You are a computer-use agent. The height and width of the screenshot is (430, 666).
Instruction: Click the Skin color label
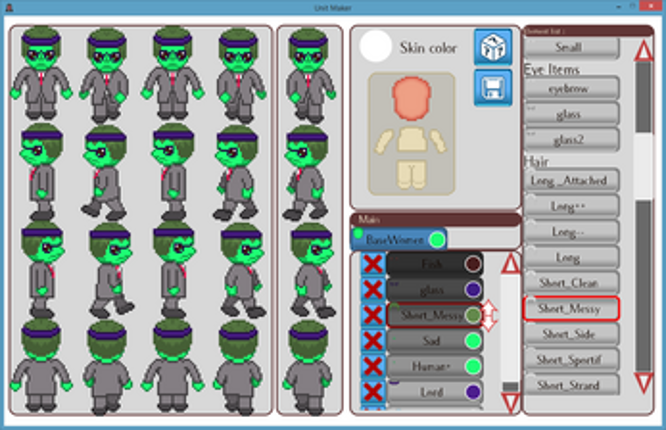pyautogui.click(x=428, y=48)
